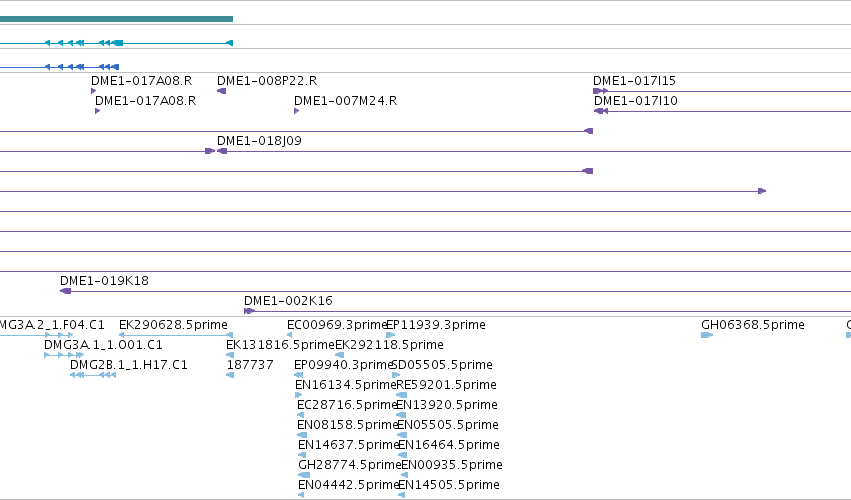The width and height of the screenshot is (851, 500).
Task: Open the DMG2B.1_1.H17.C1 label
Action: pos(129,365)
